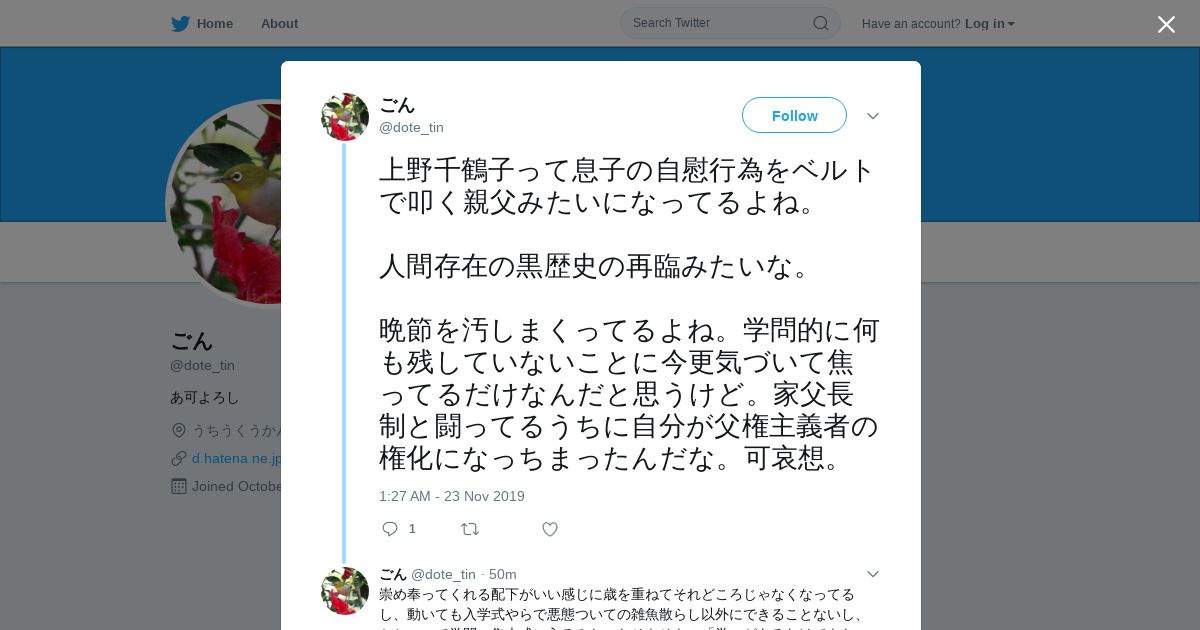The height and width of the screenshot is (630, 1200).
Task: Follow the ごん account
Action: (x=794, y=115)
